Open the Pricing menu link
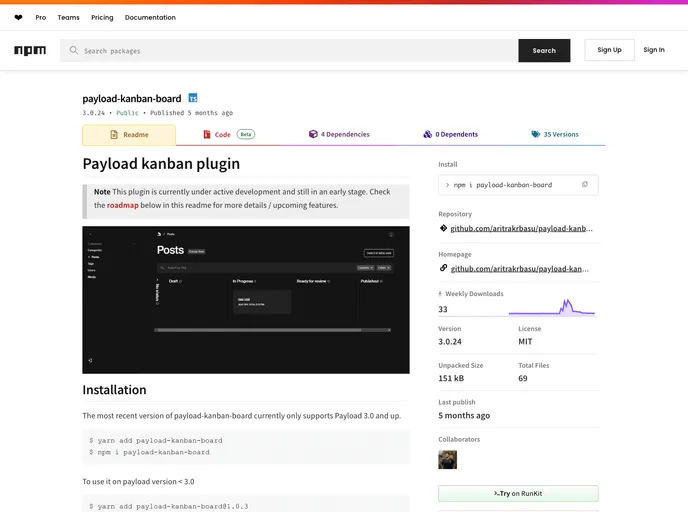688x512 pixels. (x=102, y=18)
